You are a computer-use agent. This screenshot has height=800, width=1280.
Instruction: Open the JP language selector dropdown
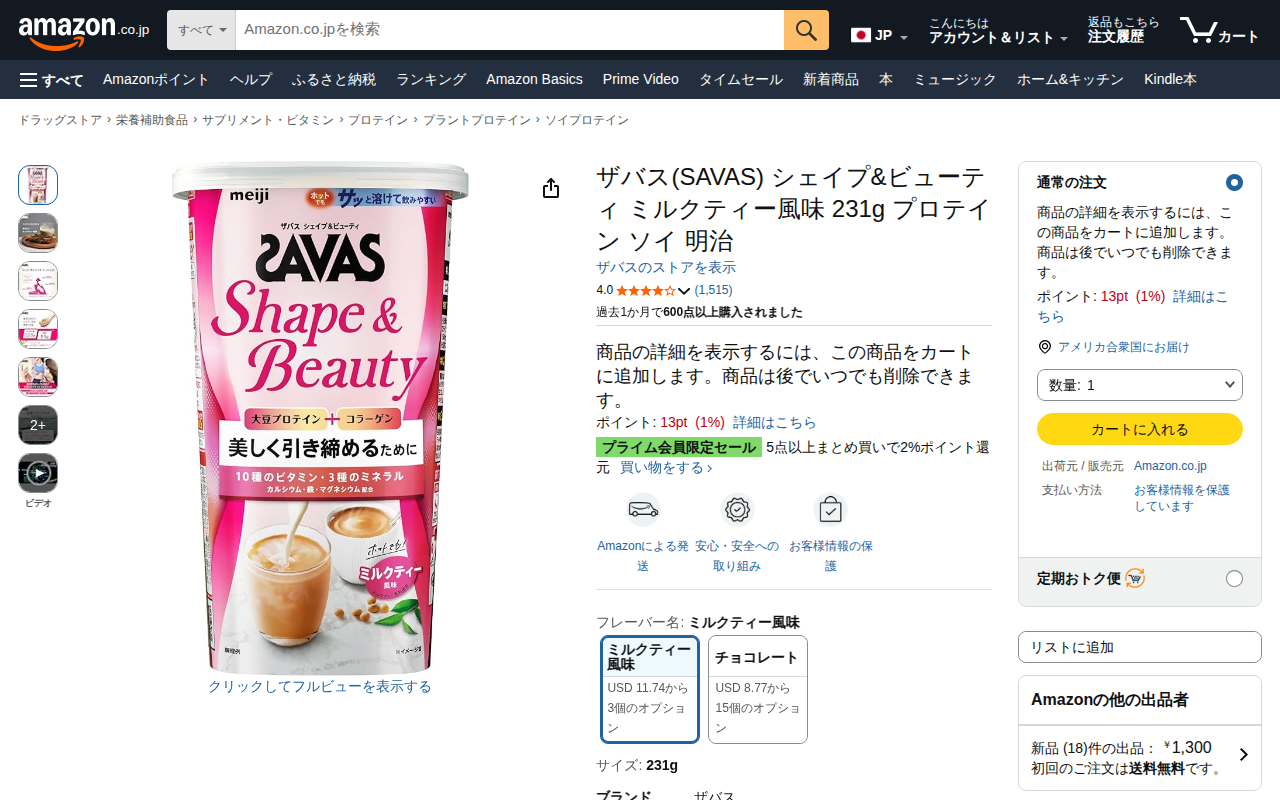[880, 36]
